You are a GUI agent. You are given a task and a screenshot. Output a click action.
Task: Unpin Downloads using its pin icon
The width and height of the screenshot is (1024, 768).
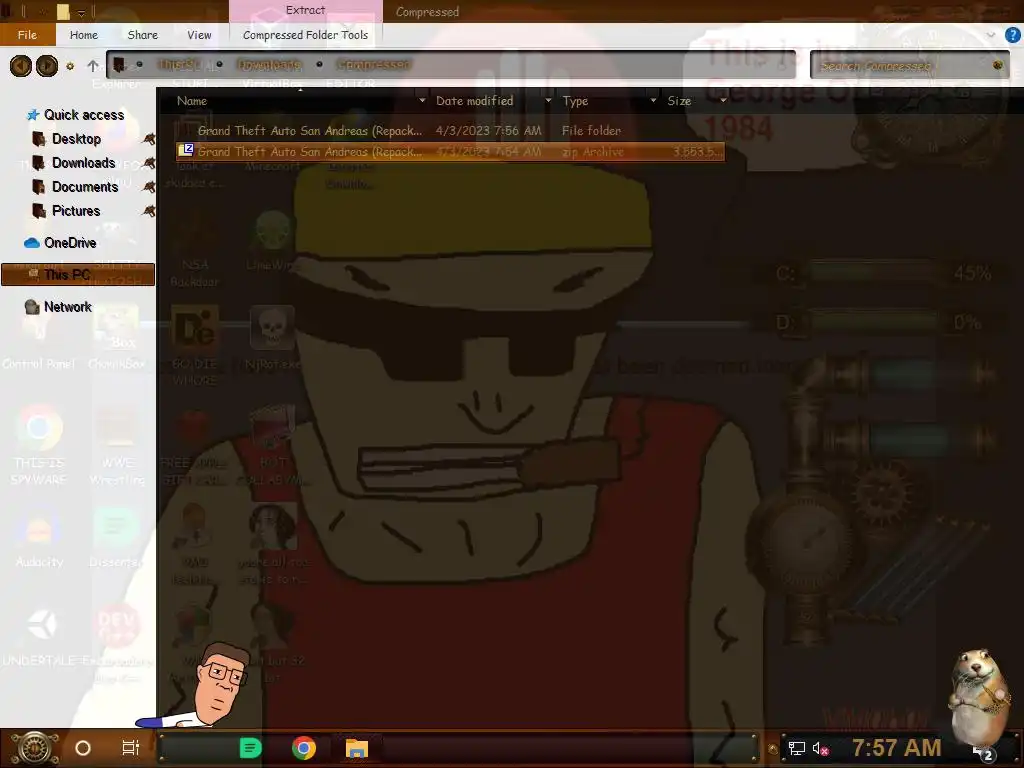click(x=149, y=163)
